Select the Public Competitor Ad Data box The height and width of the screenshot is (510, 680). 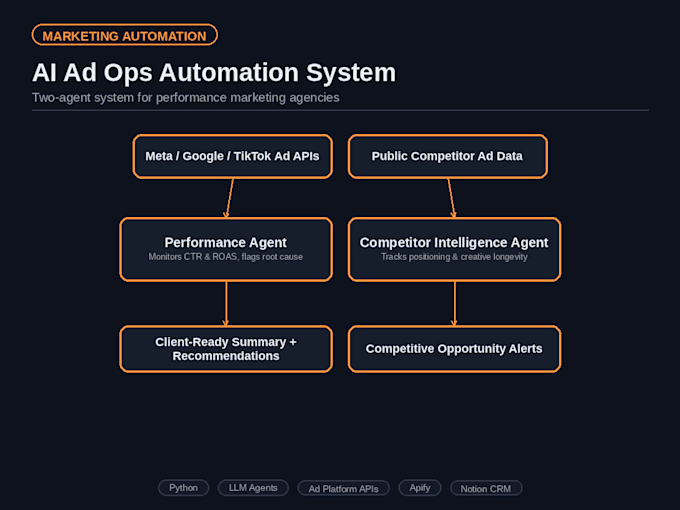tap(448, 156)
